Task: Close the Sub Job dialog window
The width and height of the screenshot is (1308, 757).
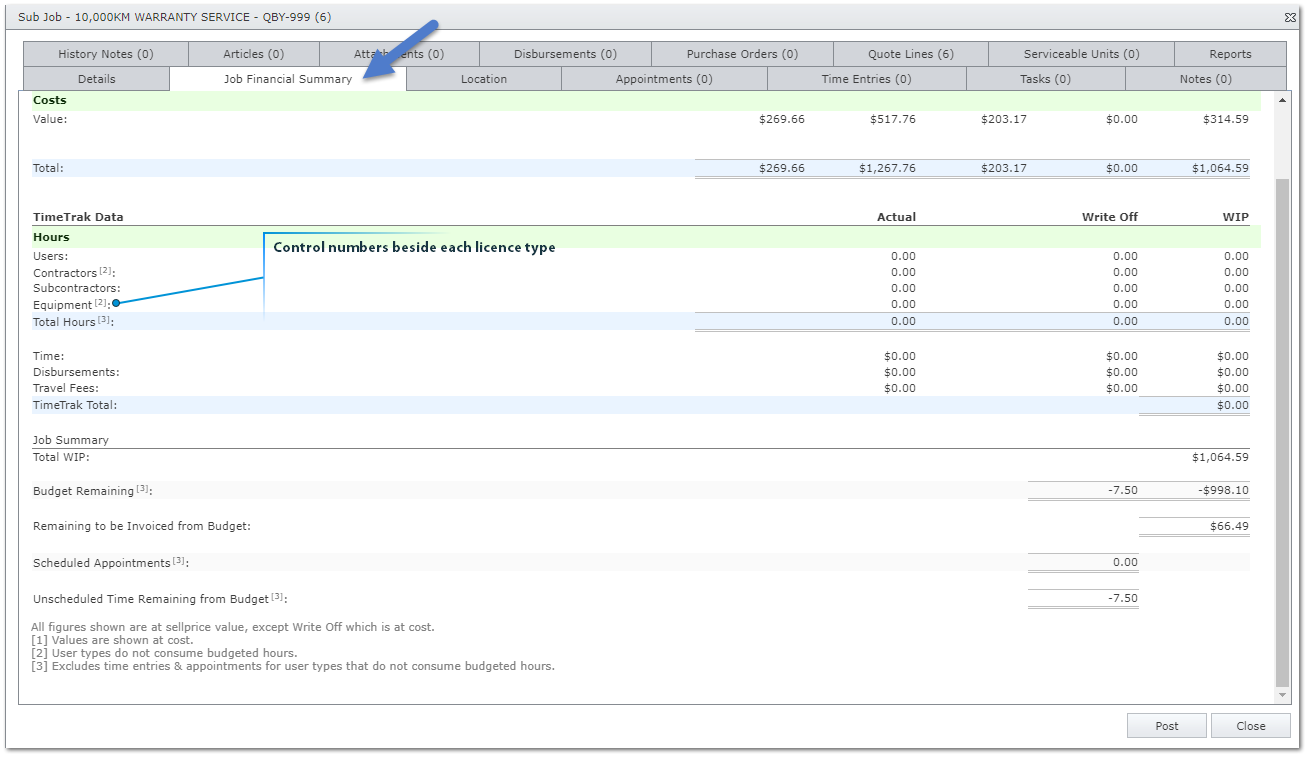Action: pos(1290,17)
